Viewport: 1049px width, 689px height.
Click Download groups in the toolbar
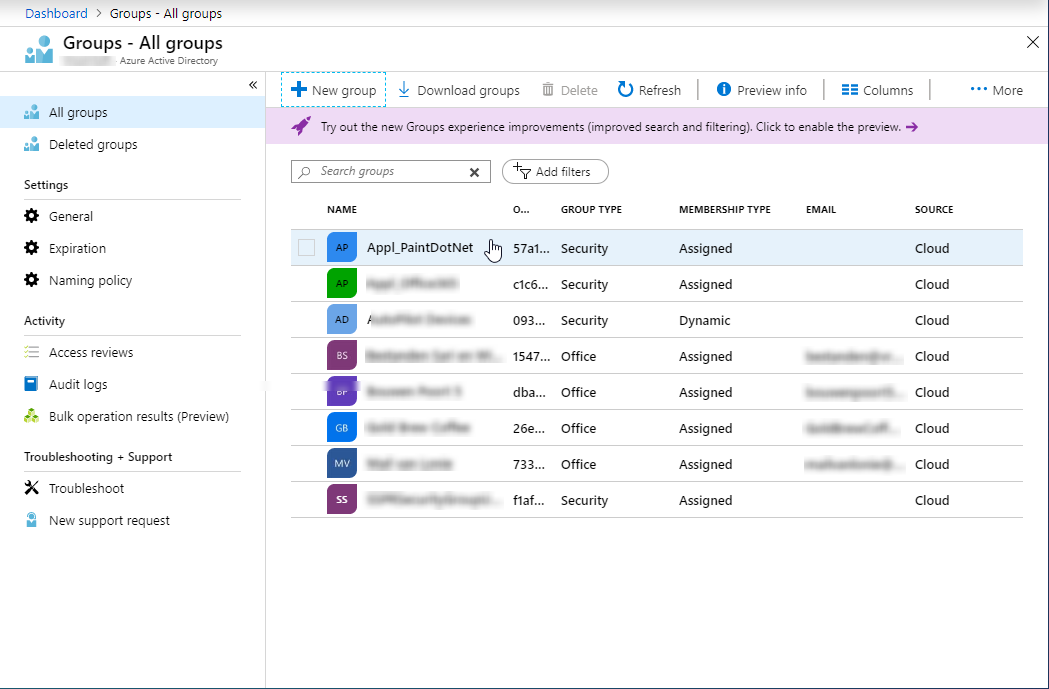coord(459,90)
